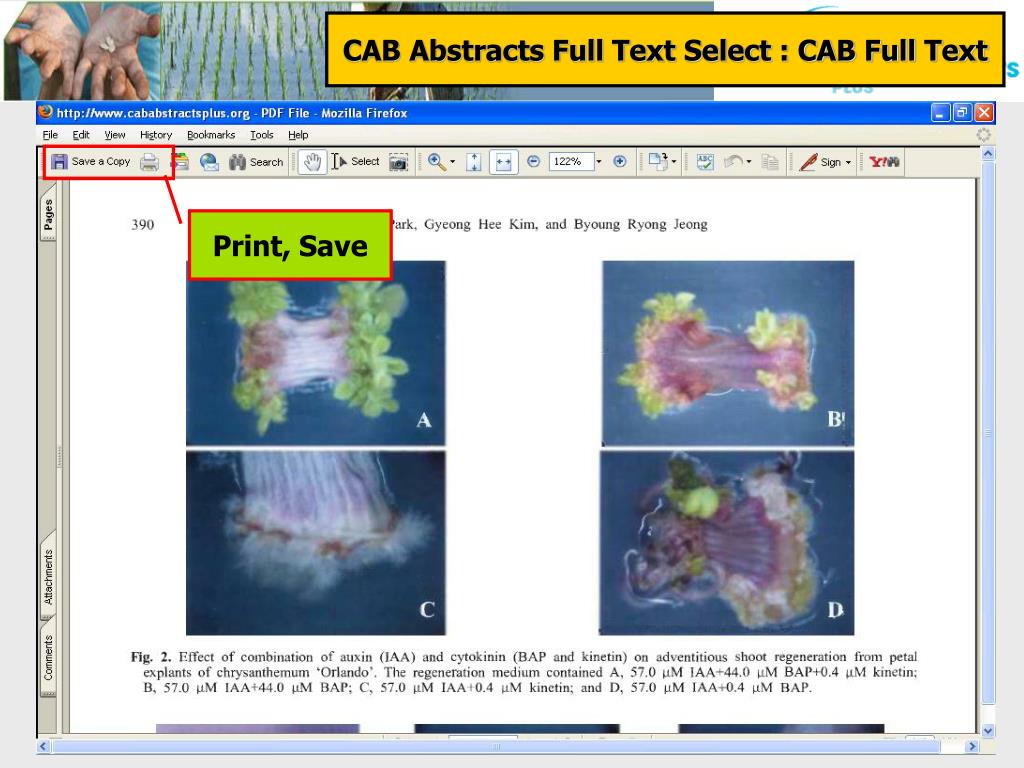Open the Pages side panel tab
The image size is (1024, 768).
point(48,216)
